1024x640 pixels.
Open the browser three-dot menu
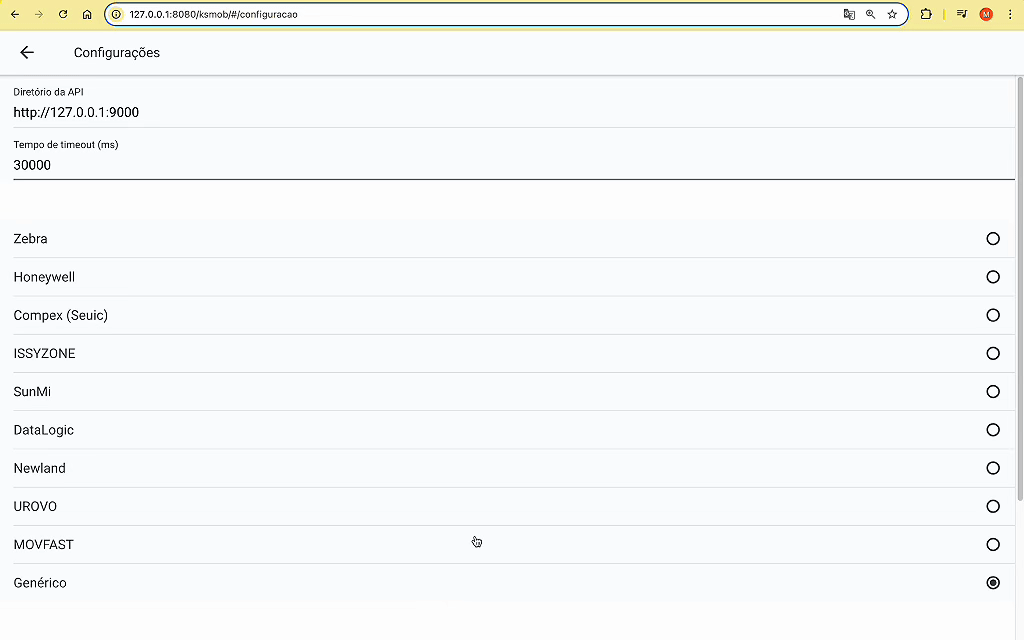coord(1009,15)
